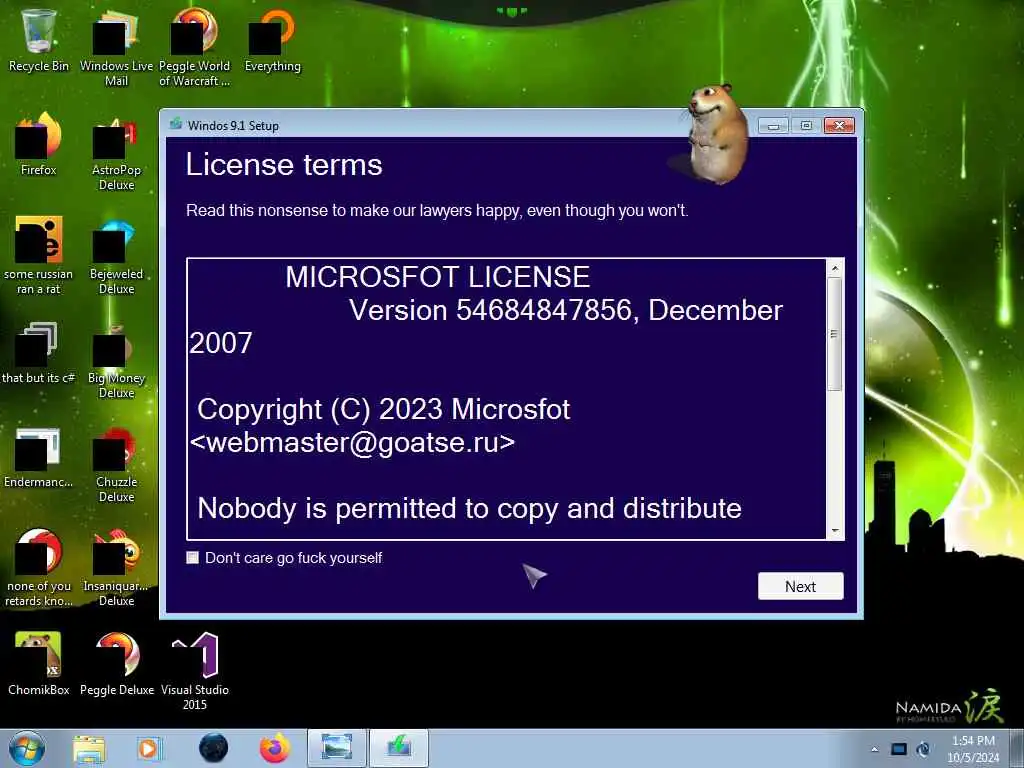Select Peggle World of Warcraft desktop icon

(194, 47)
